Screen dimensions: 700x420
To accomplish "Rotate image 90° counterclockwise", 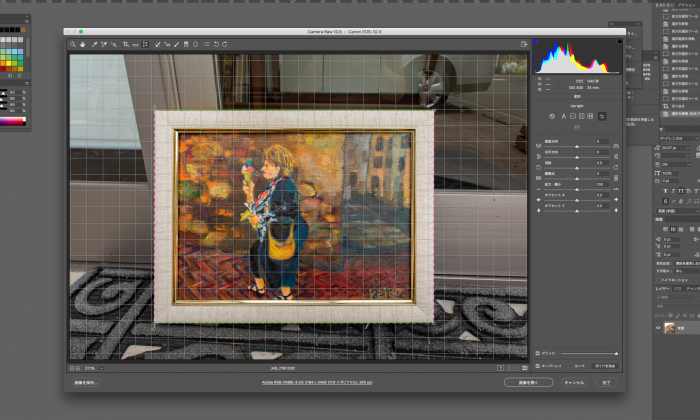I will (x=216, y=44).
